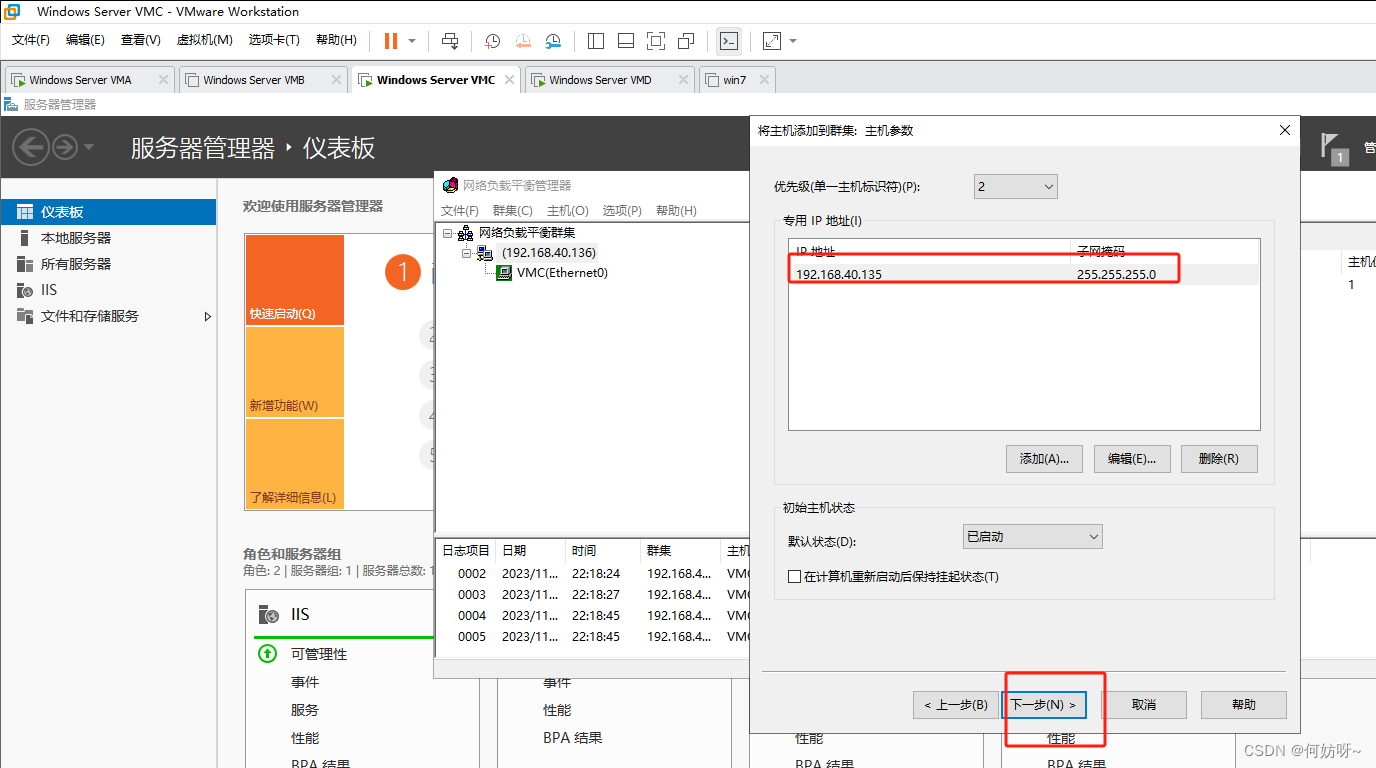Screen dimensions: 1376x768
Task: Collapse the 192.168.40.136 cluster tree node
Action: tap(466, 253)
